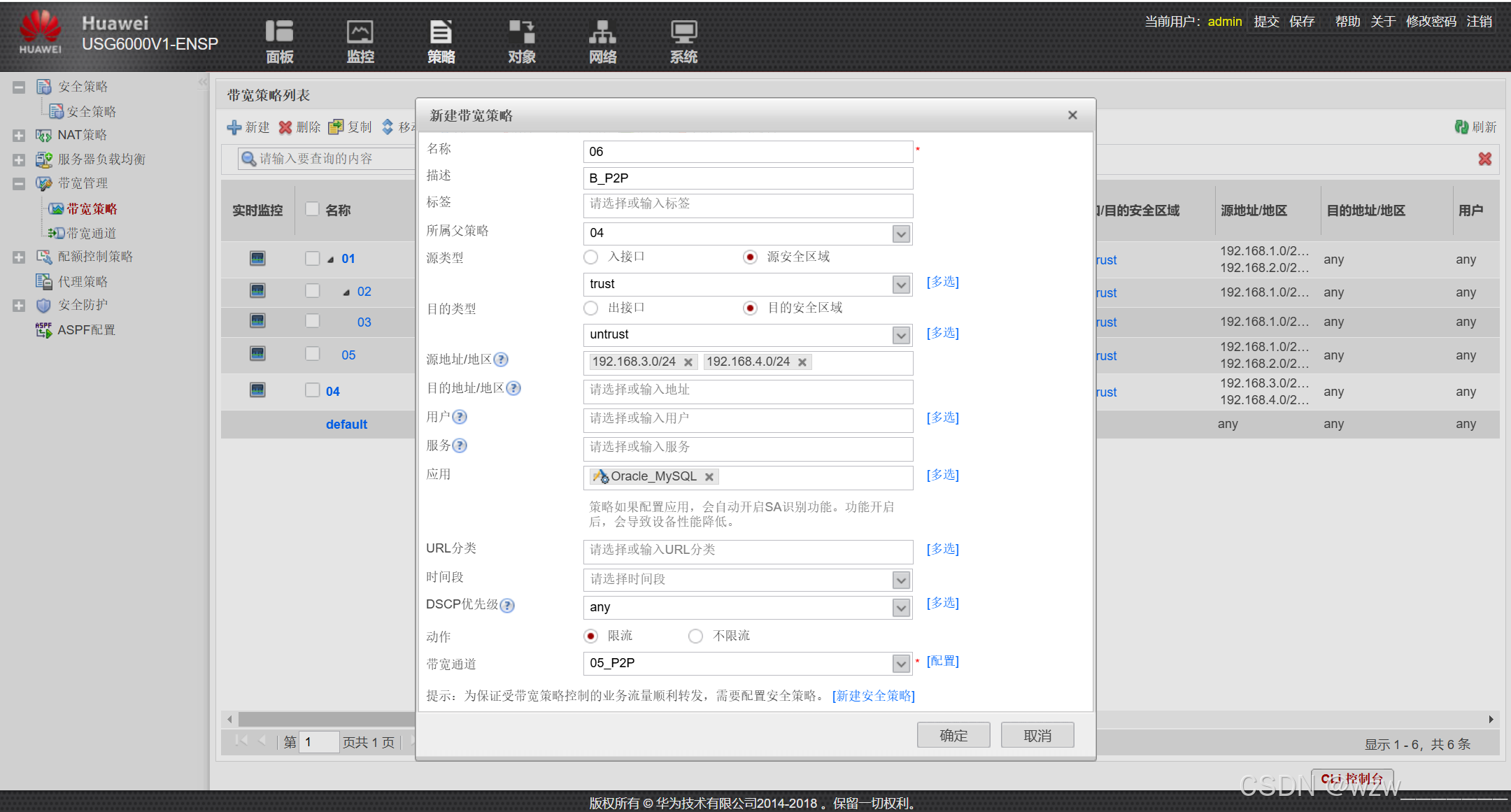Click the 确定 button
The image size is (1511, 812).
click(953, 735)
